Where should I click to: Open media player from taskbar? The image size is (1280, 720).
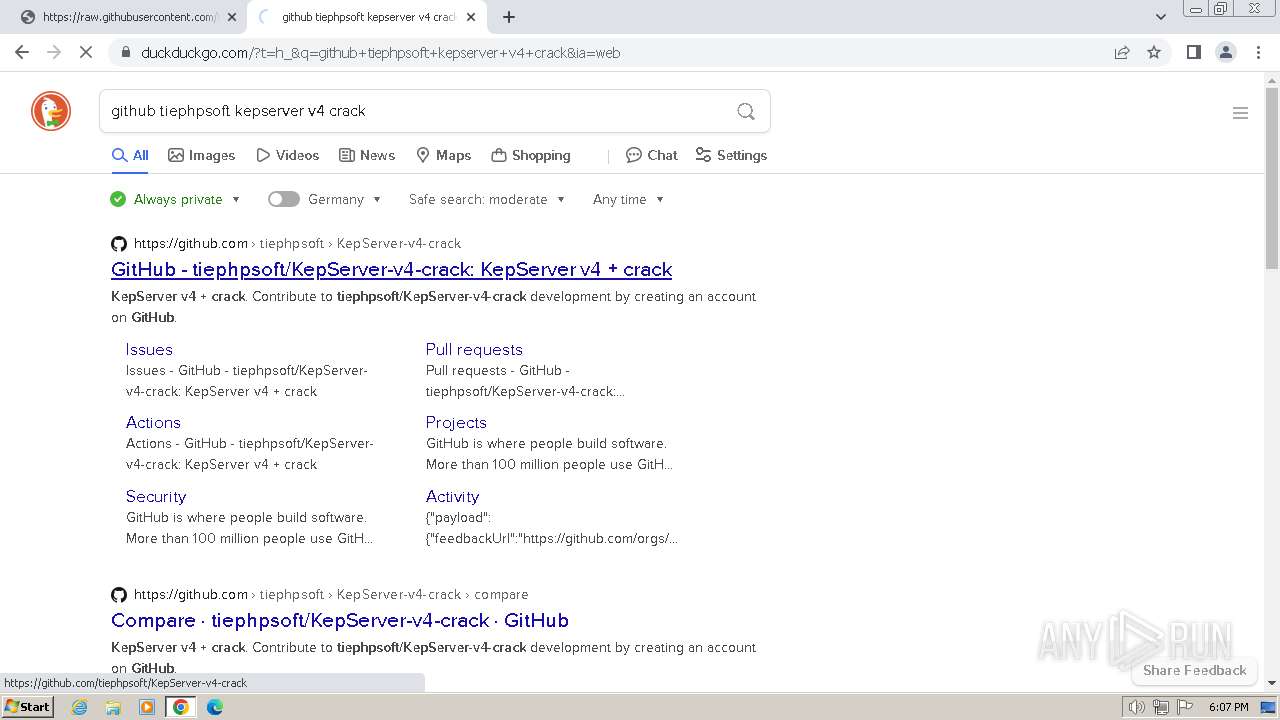tap(147, 707)
